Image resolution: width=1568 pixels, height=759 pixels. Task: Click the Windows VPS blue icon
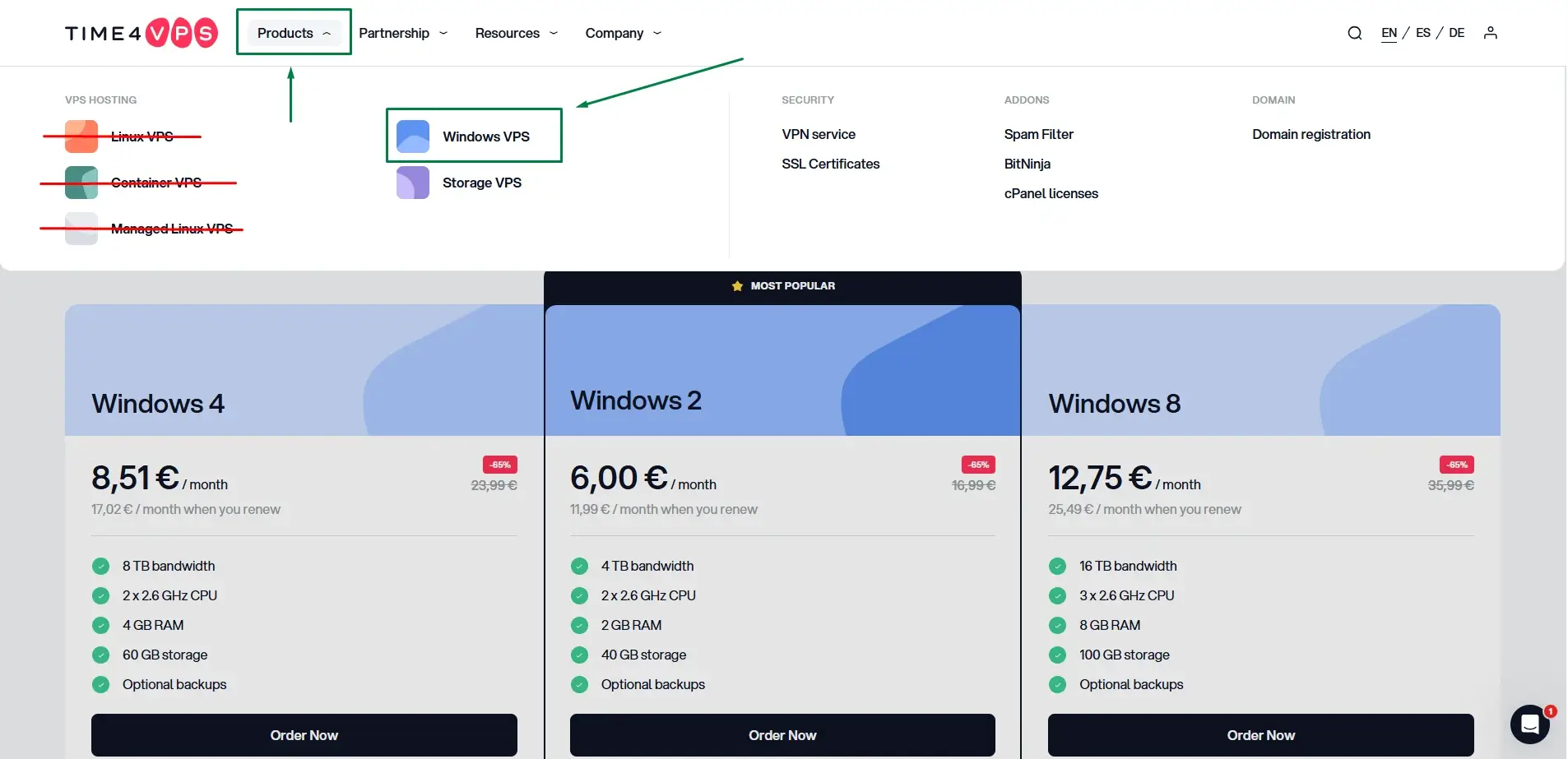[x=413, y=137]
